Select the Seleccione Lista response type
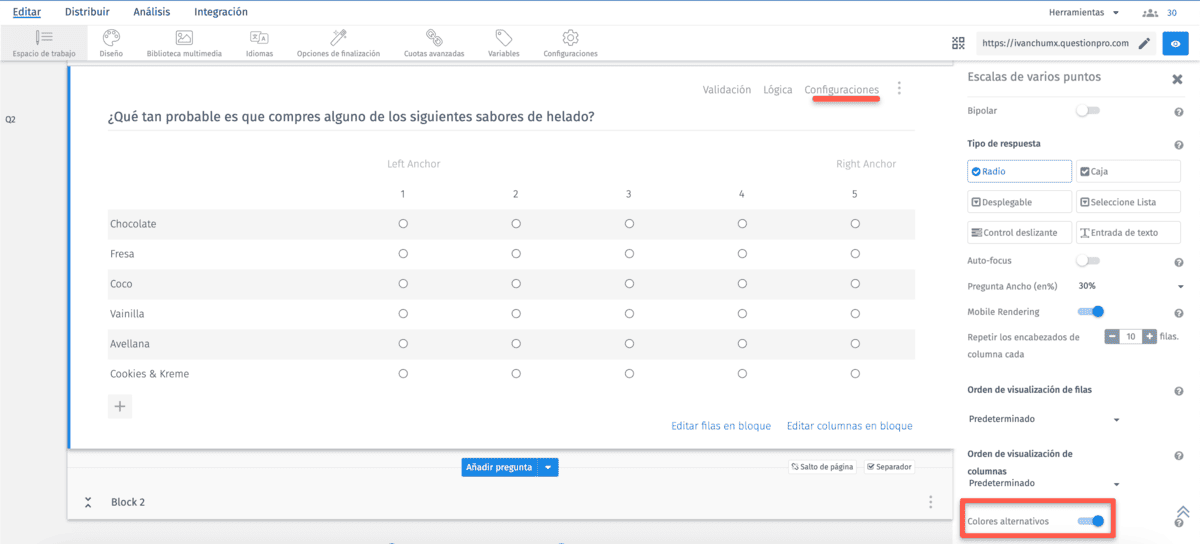 pos(1128,201)
